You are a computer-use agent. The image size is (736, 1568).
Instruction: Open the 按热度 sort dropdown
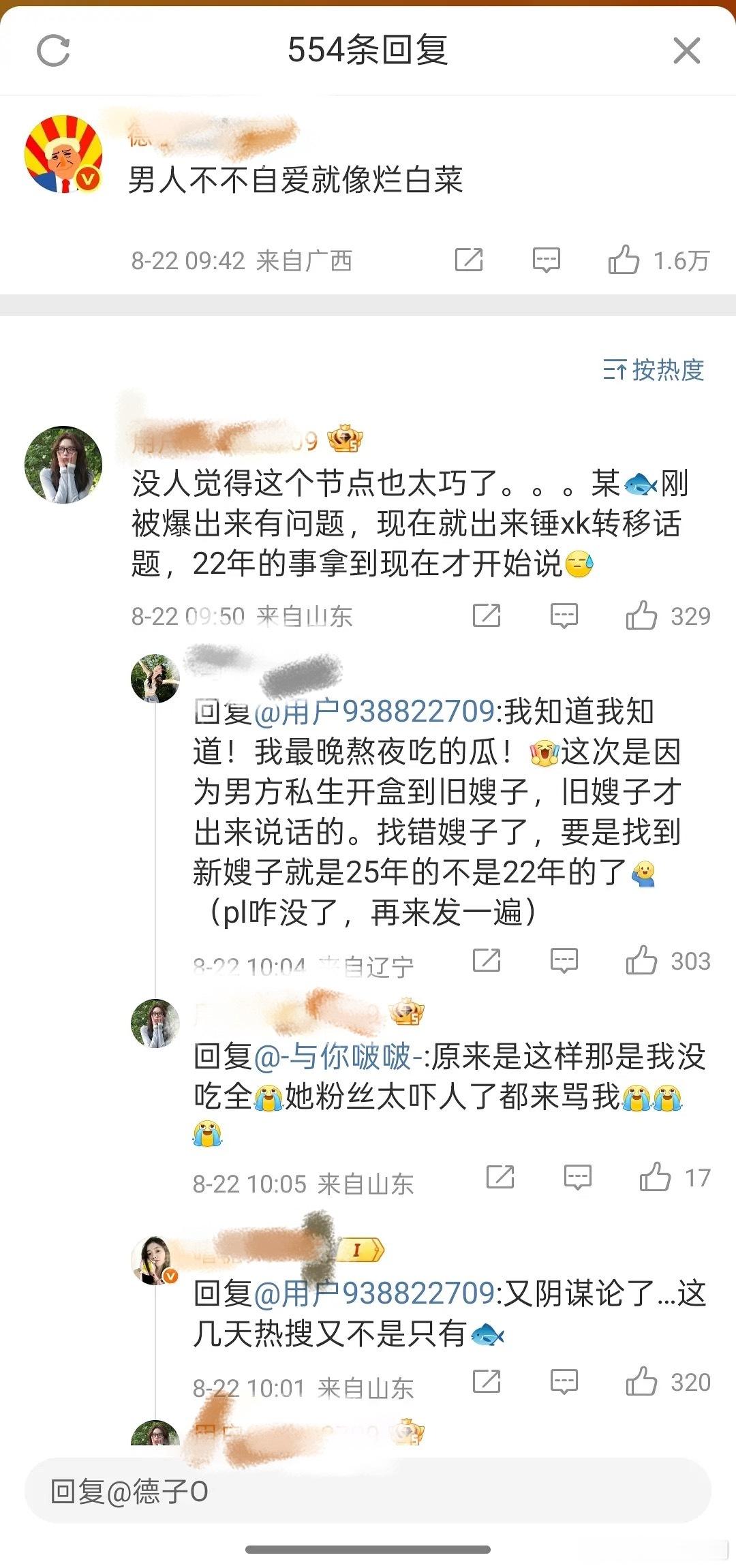[653, 370]
